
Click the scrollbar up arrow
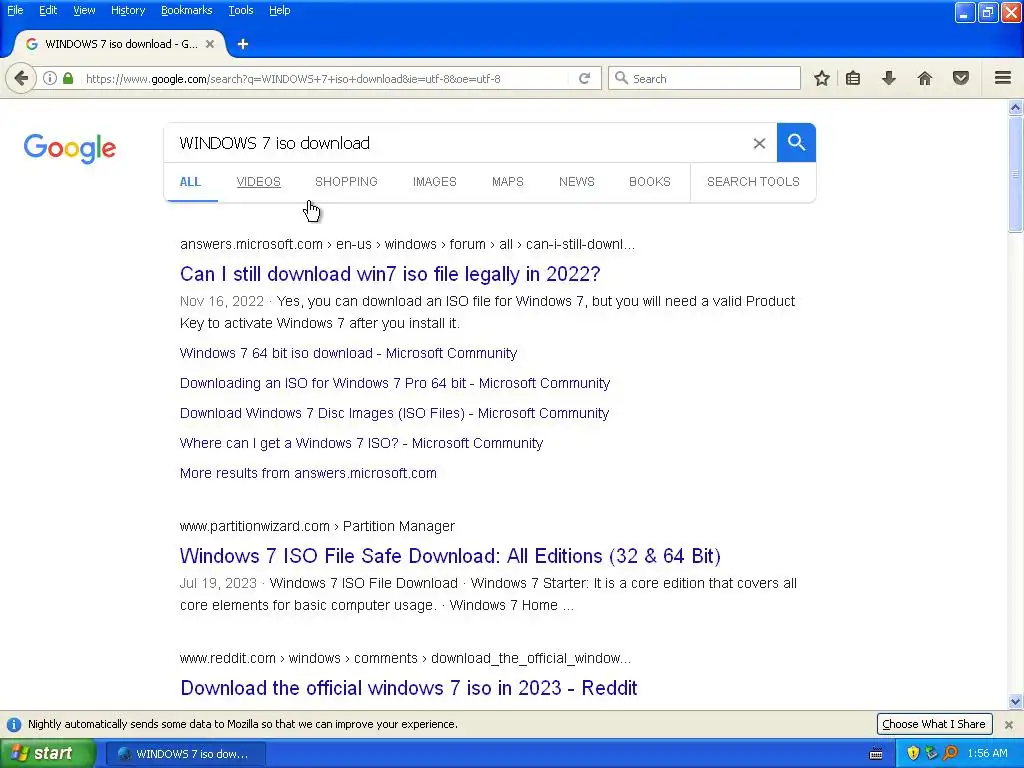[1015, 107]
